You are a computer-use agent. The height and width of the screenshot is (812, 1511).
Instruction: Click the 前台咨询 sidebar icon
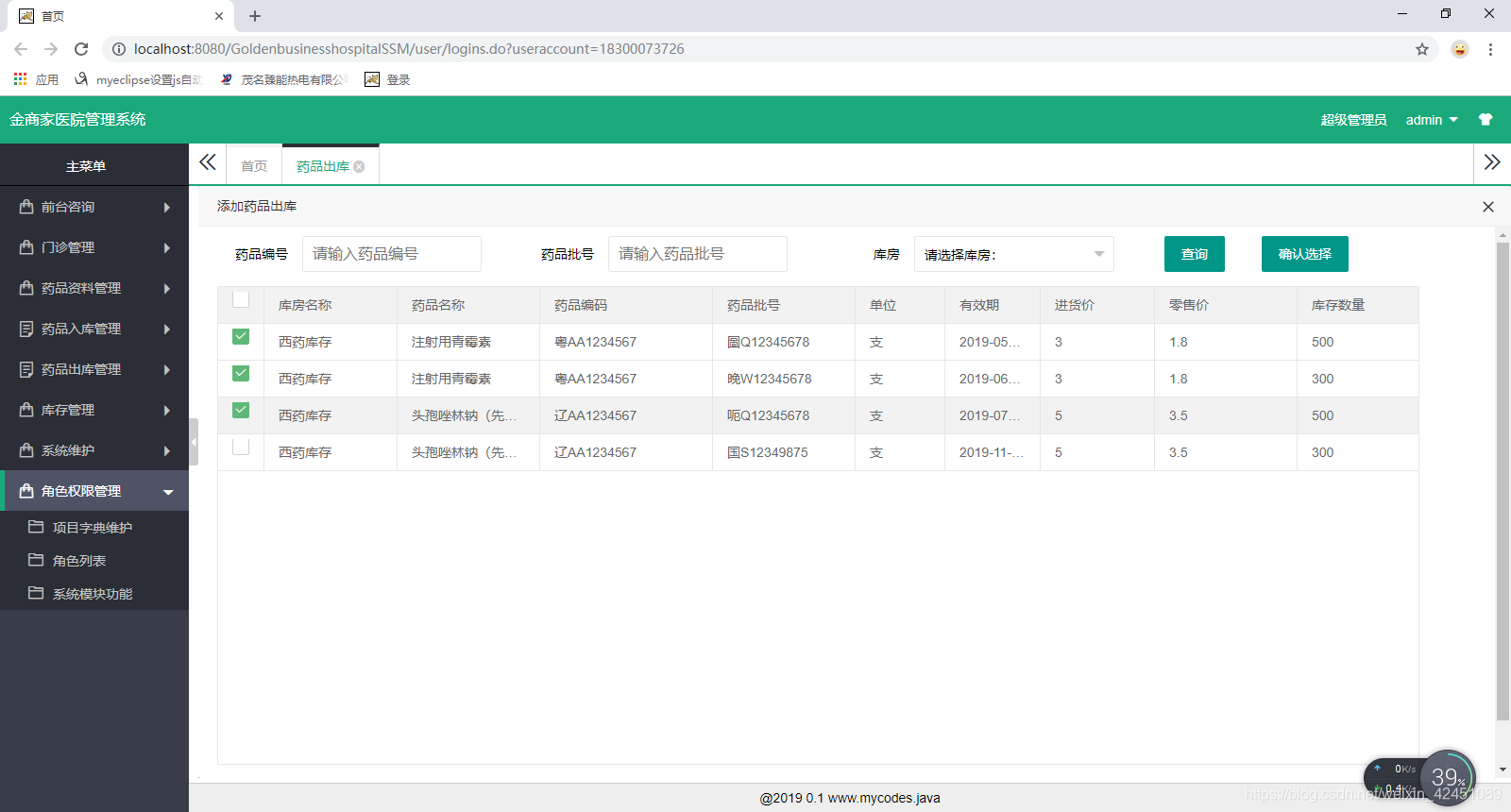point(26,206)
